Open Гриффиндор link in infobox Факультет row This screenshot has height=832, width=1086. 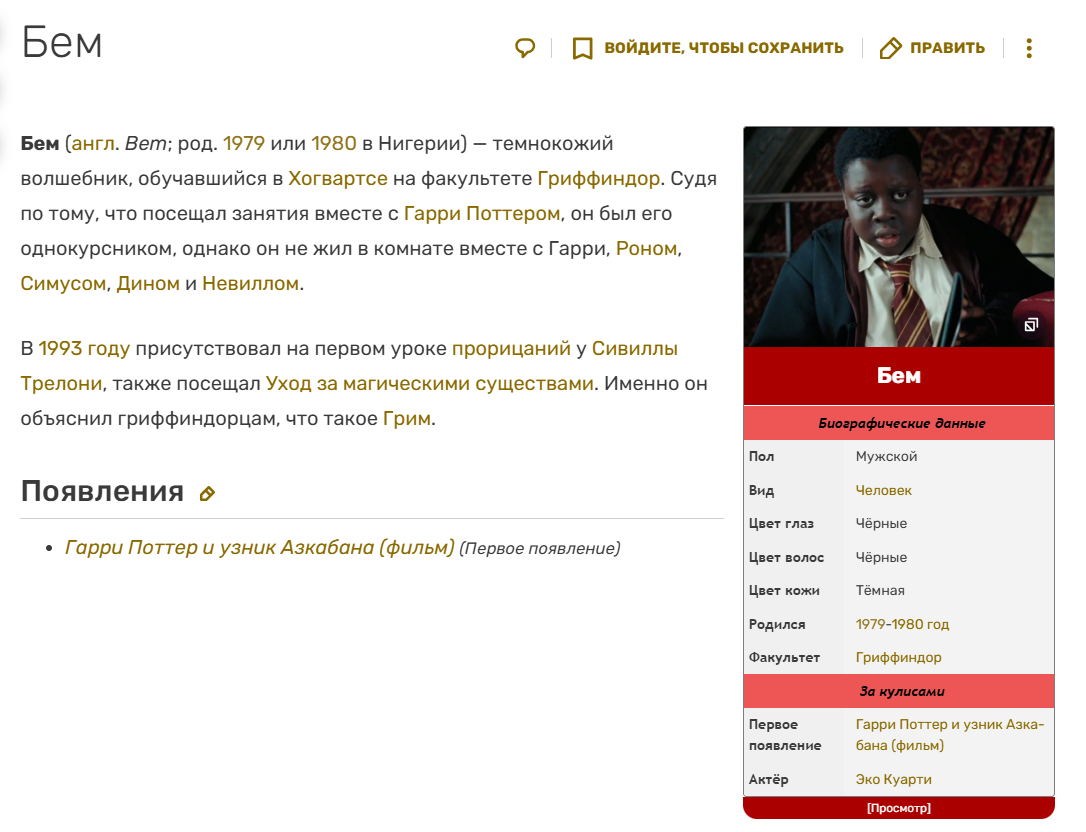point(898,657)
